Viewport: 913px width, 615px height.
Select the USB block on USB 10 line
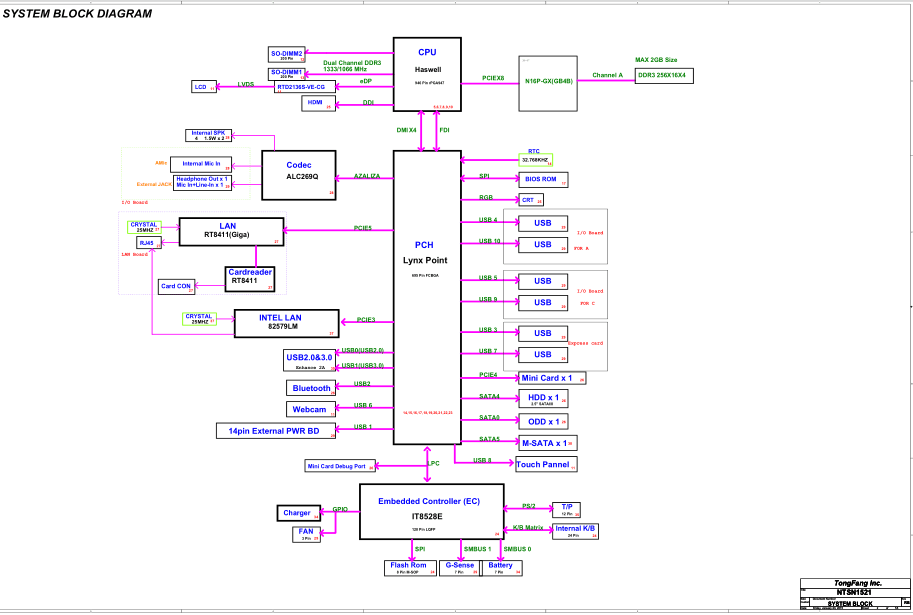543,245
